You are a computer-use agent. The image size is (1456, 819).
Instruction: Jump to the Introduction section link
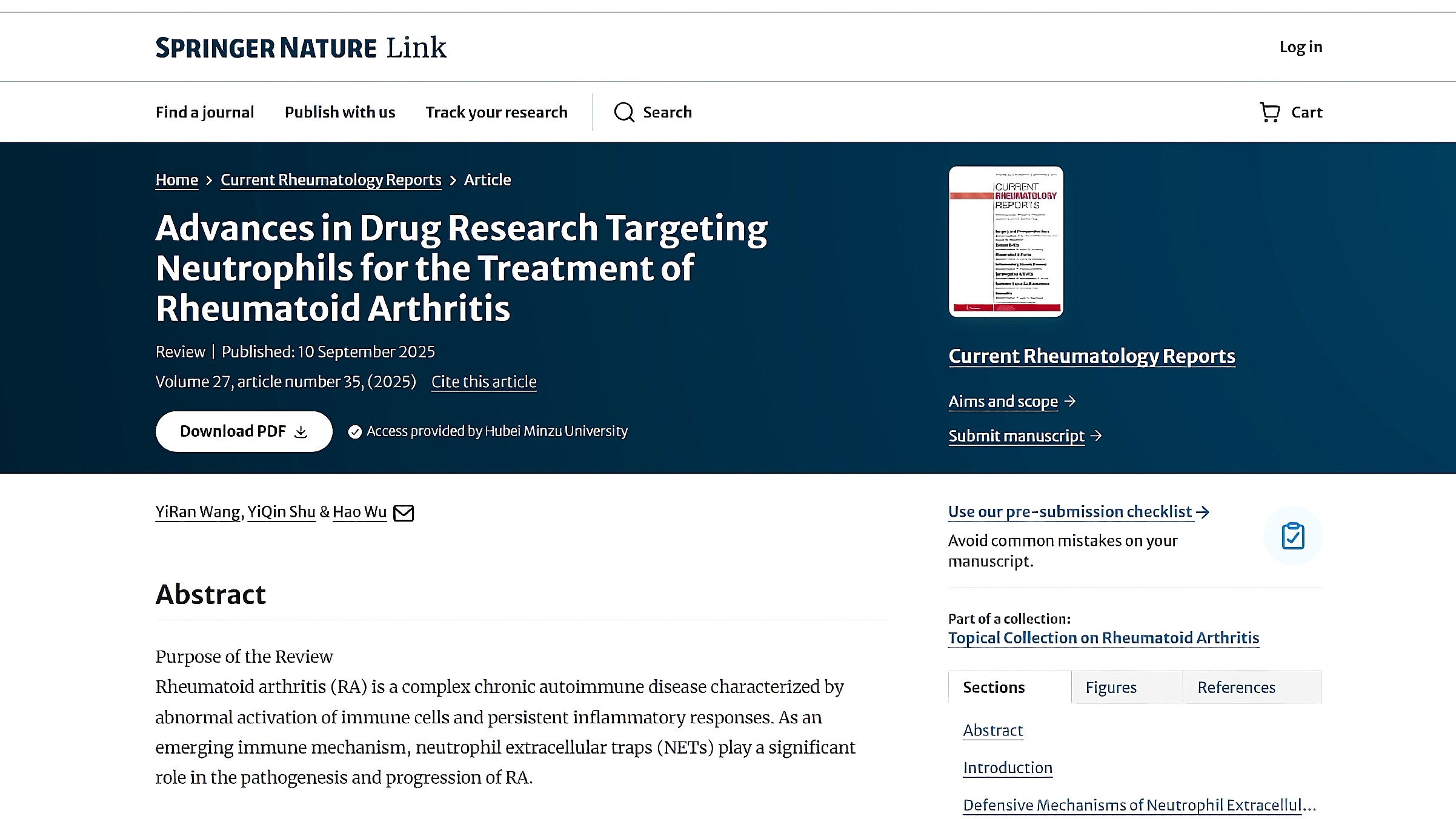pos(1007,768)
